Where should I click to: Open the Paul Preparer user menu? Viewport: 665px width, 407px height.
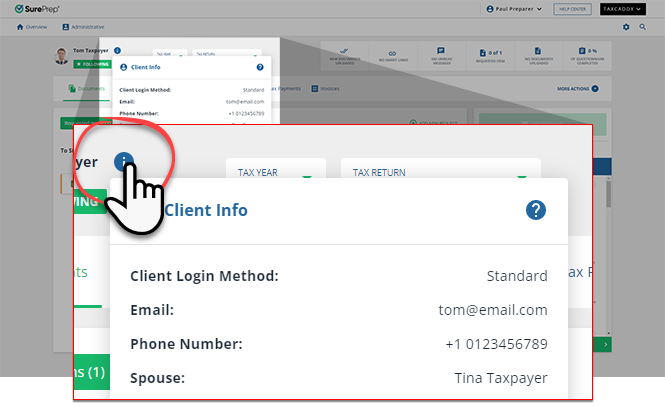514,9
